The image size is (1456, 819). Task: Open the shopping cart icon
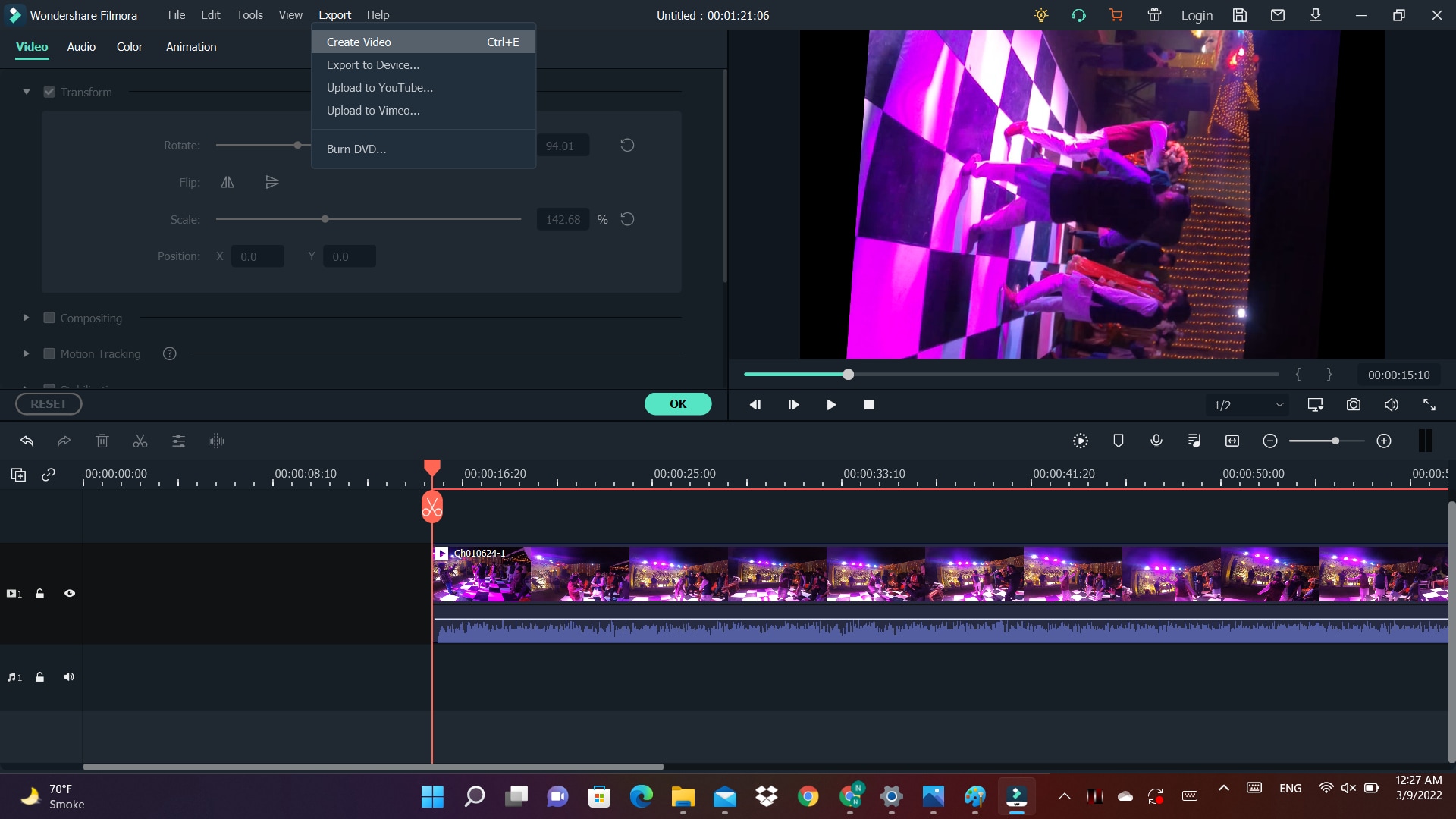pyautogui.click(x=1116, y=15)
